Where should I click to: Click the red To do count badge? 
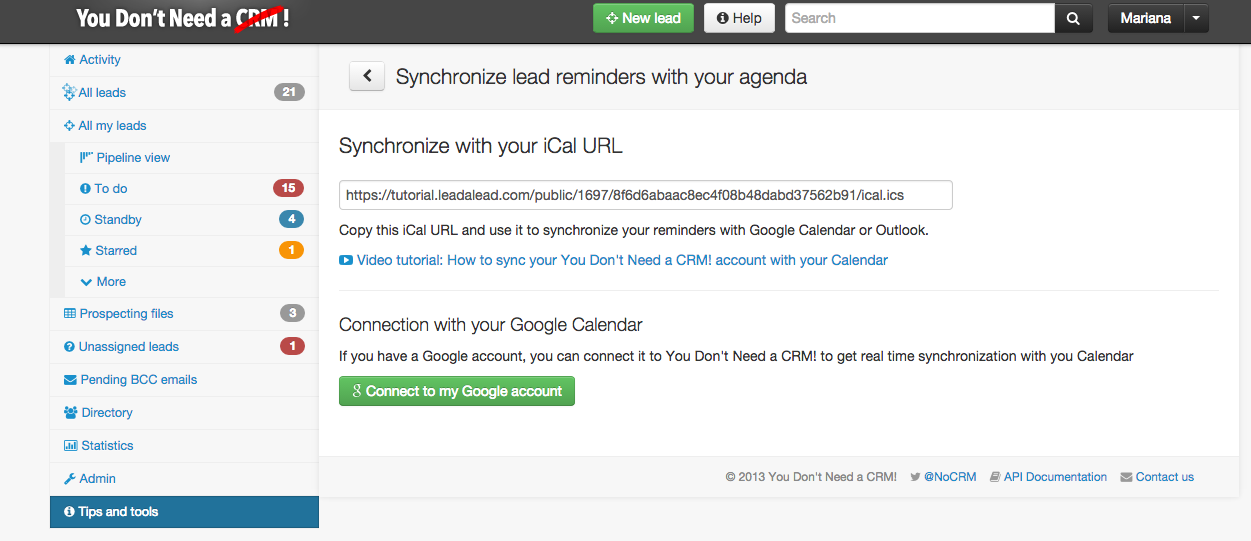click(288, 188)
